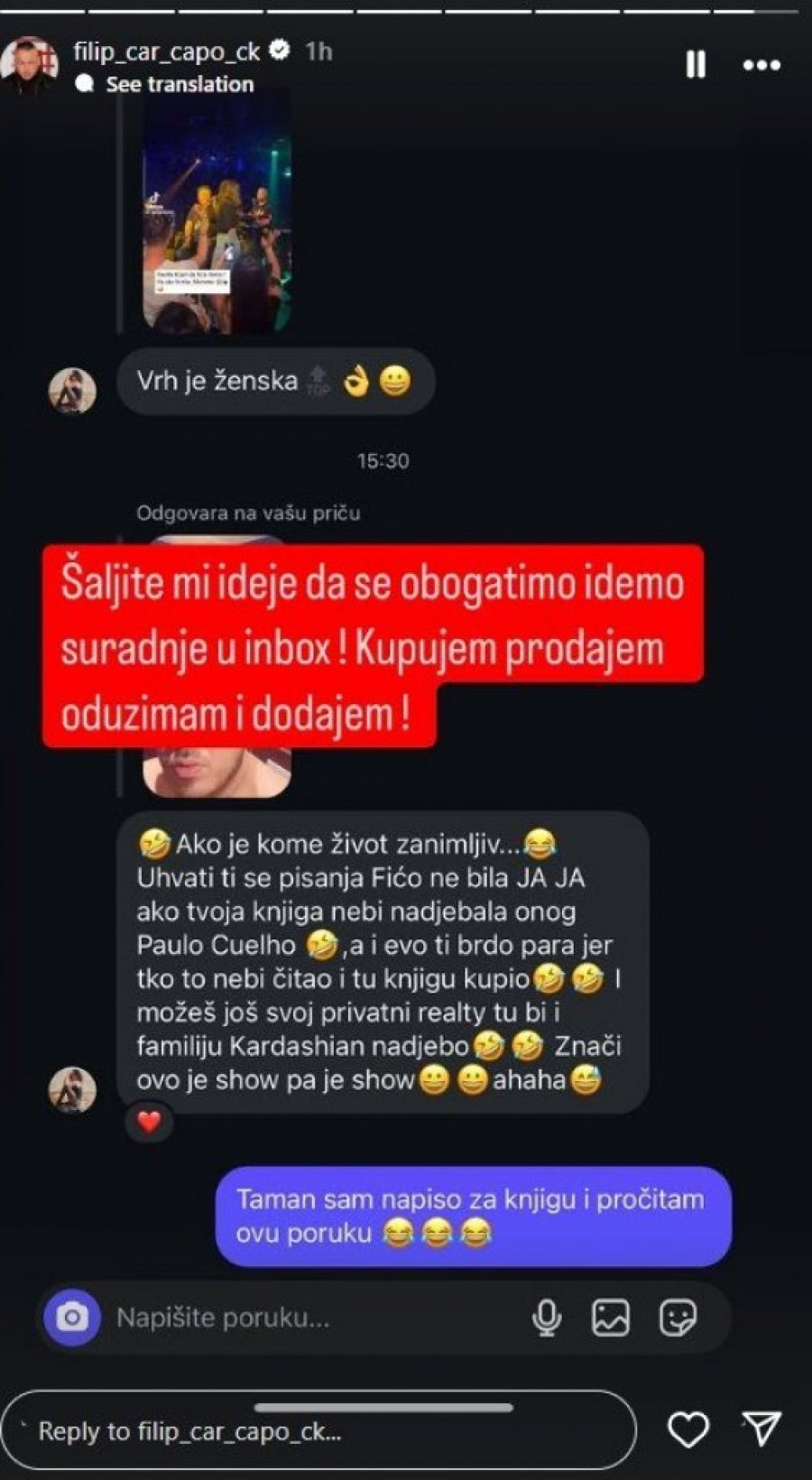Screen dimensions: 812x1480
Task: Open filip_car_capo_ck profile username
Action: pos(167,51)
